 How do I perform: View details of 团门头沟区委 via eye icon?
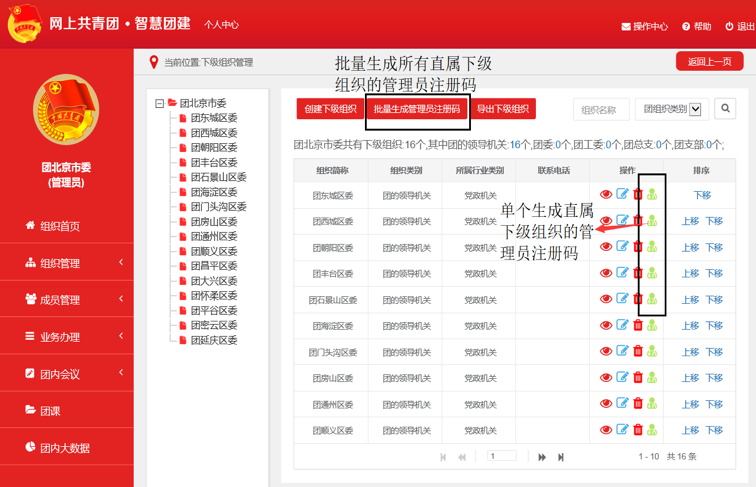[x=606, y=352]
